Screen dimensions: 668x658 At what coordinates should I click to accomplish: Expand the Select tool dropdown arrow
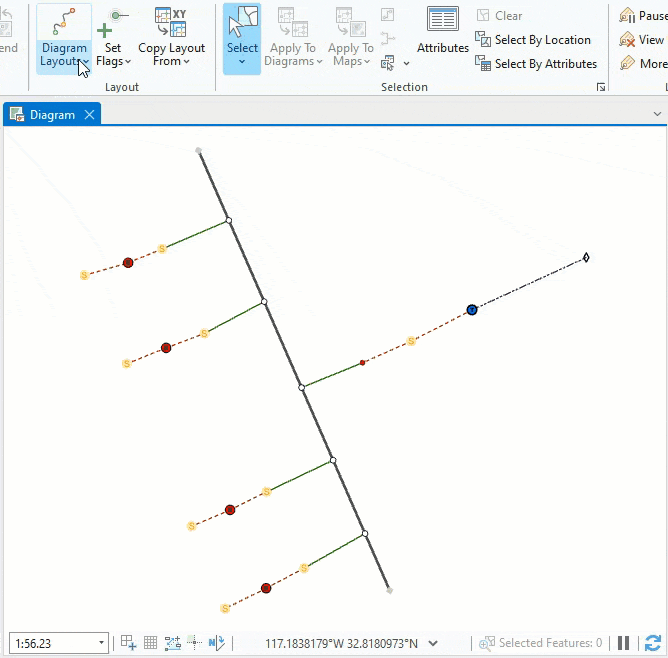[x=242, y=62]
